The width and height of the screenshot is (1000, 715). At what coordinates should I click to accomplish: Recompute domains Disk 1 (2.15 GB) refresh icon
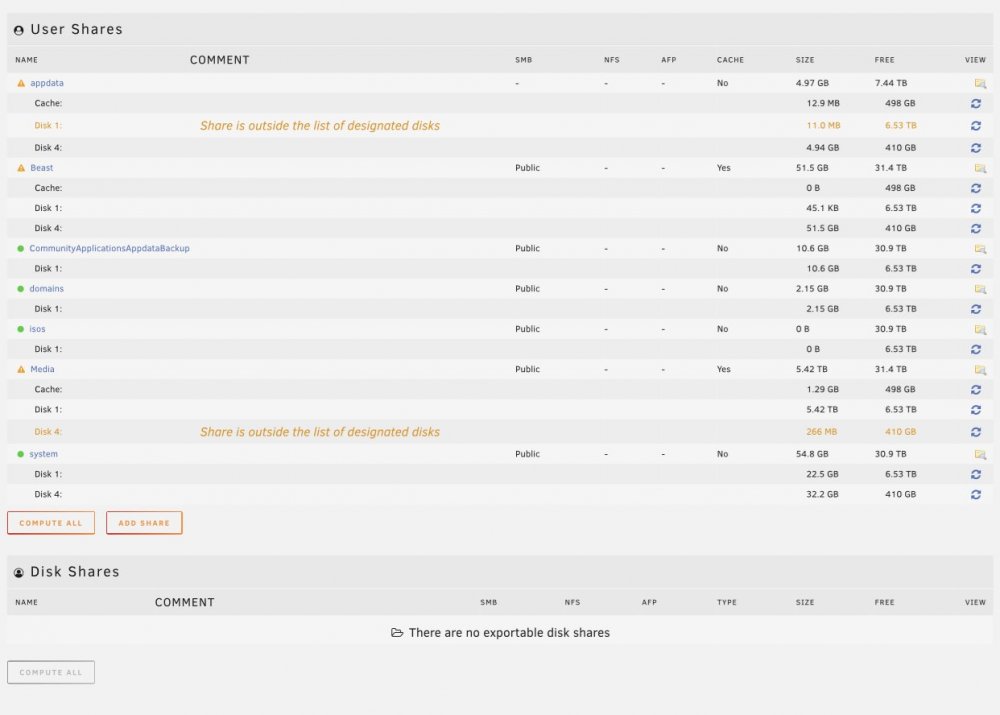(976, 309)
